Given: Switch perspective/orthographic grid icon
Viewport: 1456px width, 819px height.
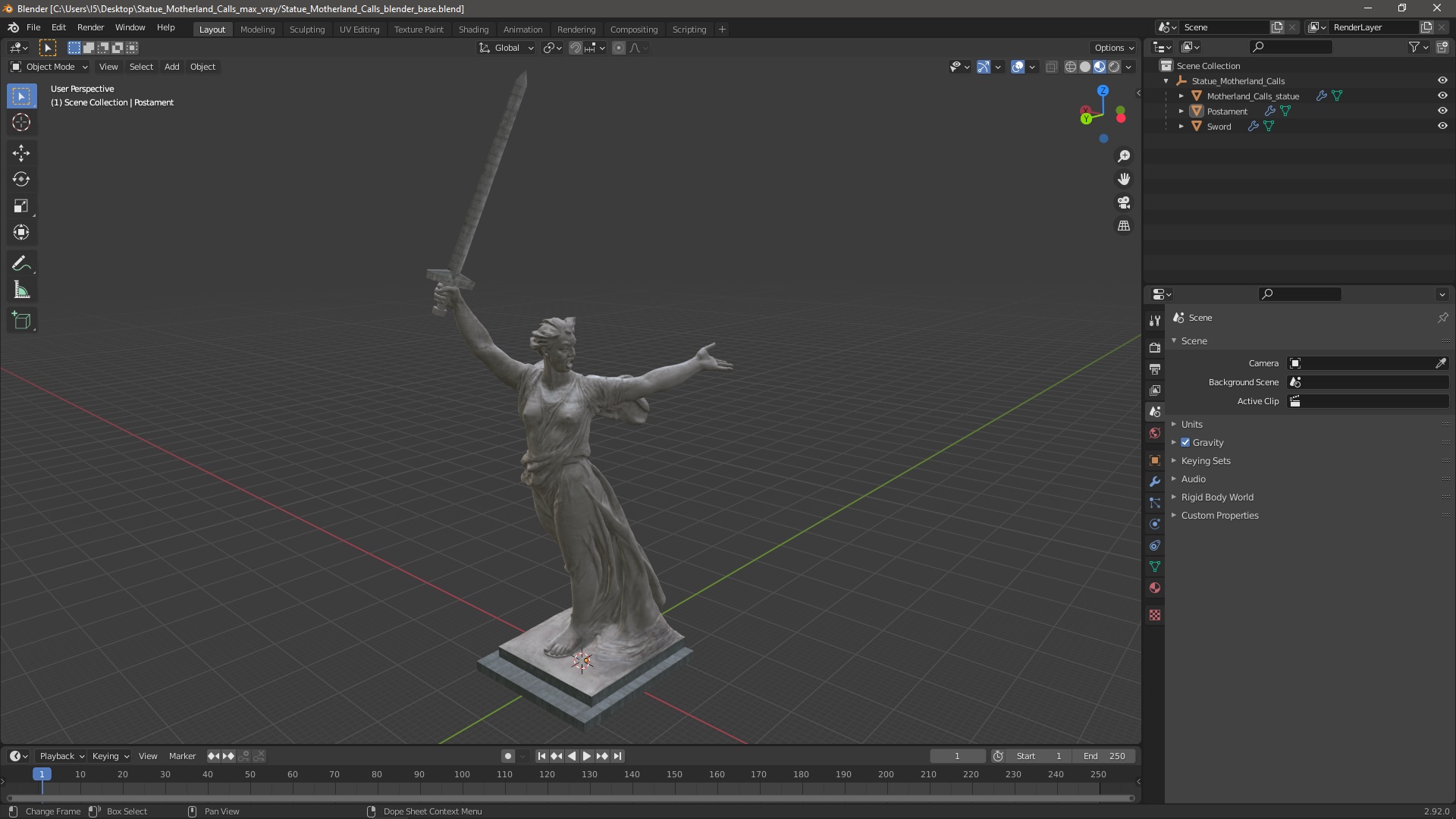Looking at the screenshot, I should click(x=1124, y=226).
